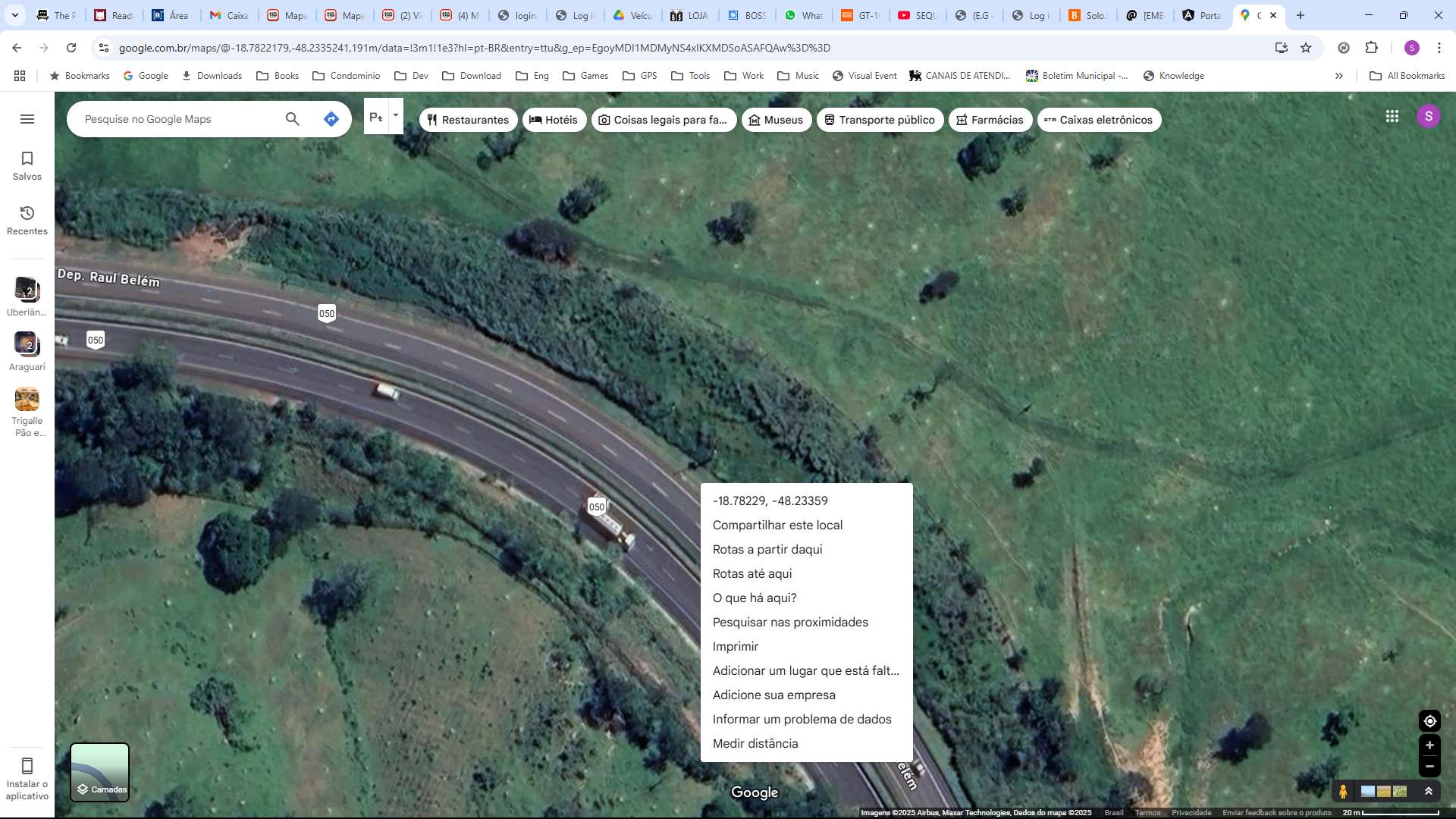
Task: Center map on my location
Action: [x=1429, y=721]
